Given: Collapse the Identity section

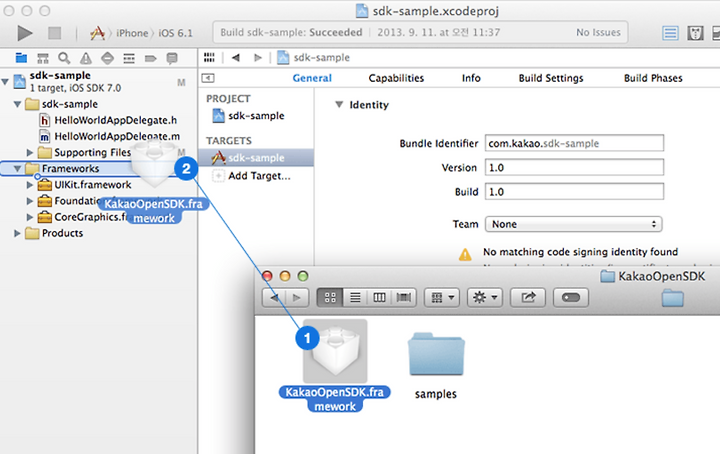Looking at the screenshot, I should (x=339, y=105).
